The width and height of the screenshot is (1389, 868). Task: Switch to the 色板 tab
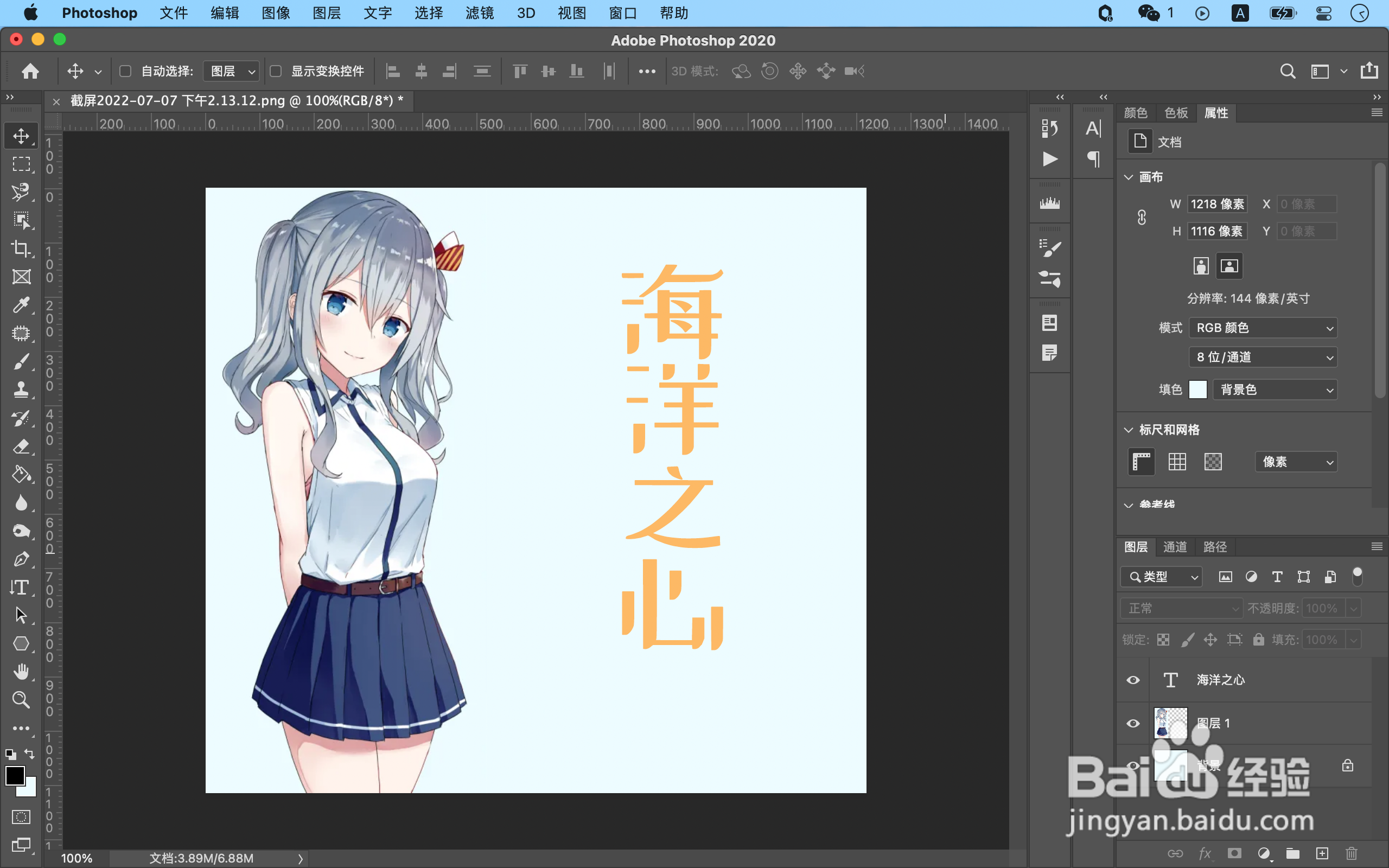point(1176,113)
